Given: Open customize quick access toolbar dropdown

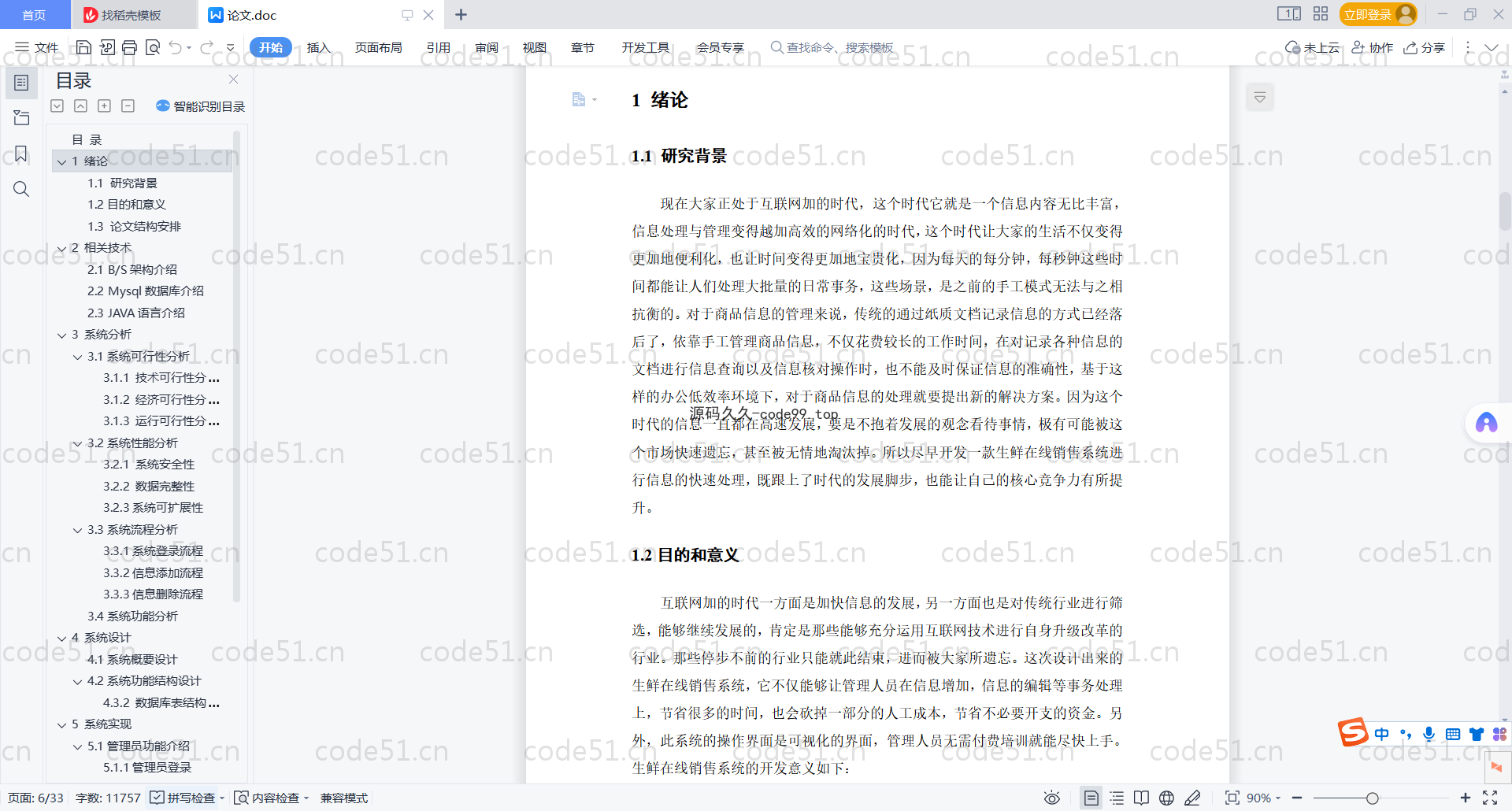Looking at the screenshot, I should click(230, 48).
